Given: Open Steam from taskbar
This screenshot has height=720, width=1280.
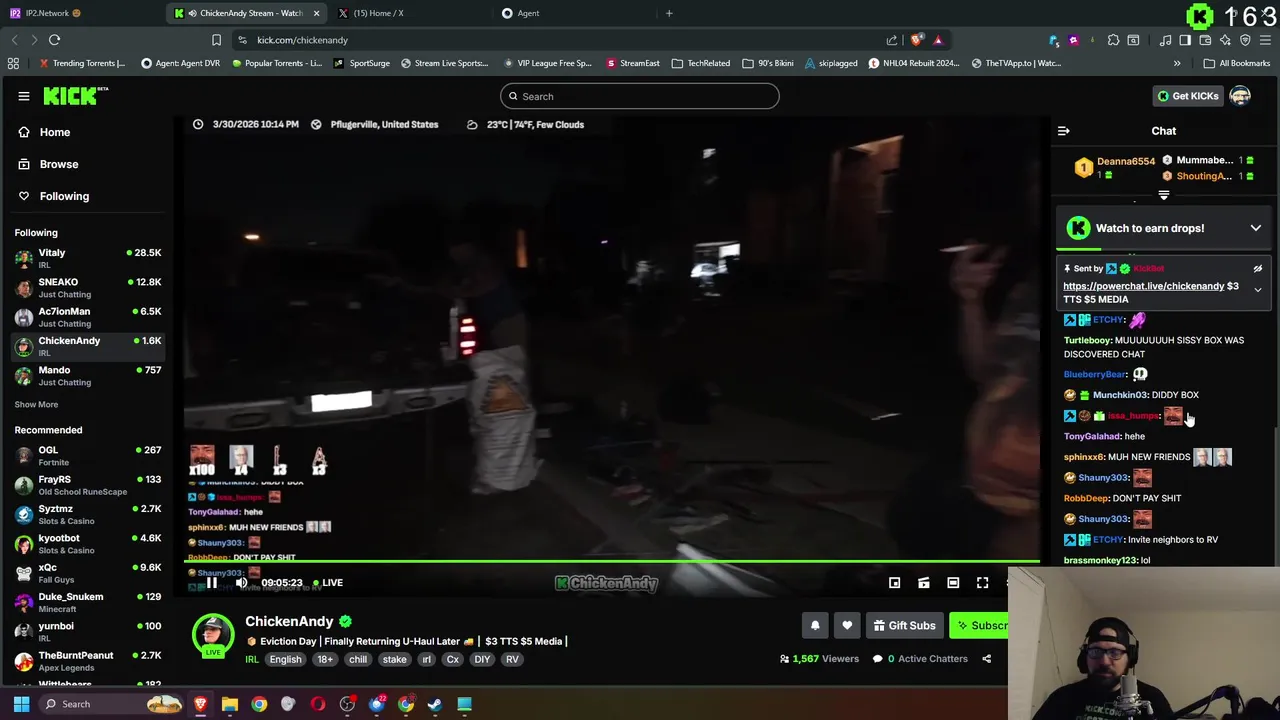Looking at the screenshot, I should coord(435,704).
